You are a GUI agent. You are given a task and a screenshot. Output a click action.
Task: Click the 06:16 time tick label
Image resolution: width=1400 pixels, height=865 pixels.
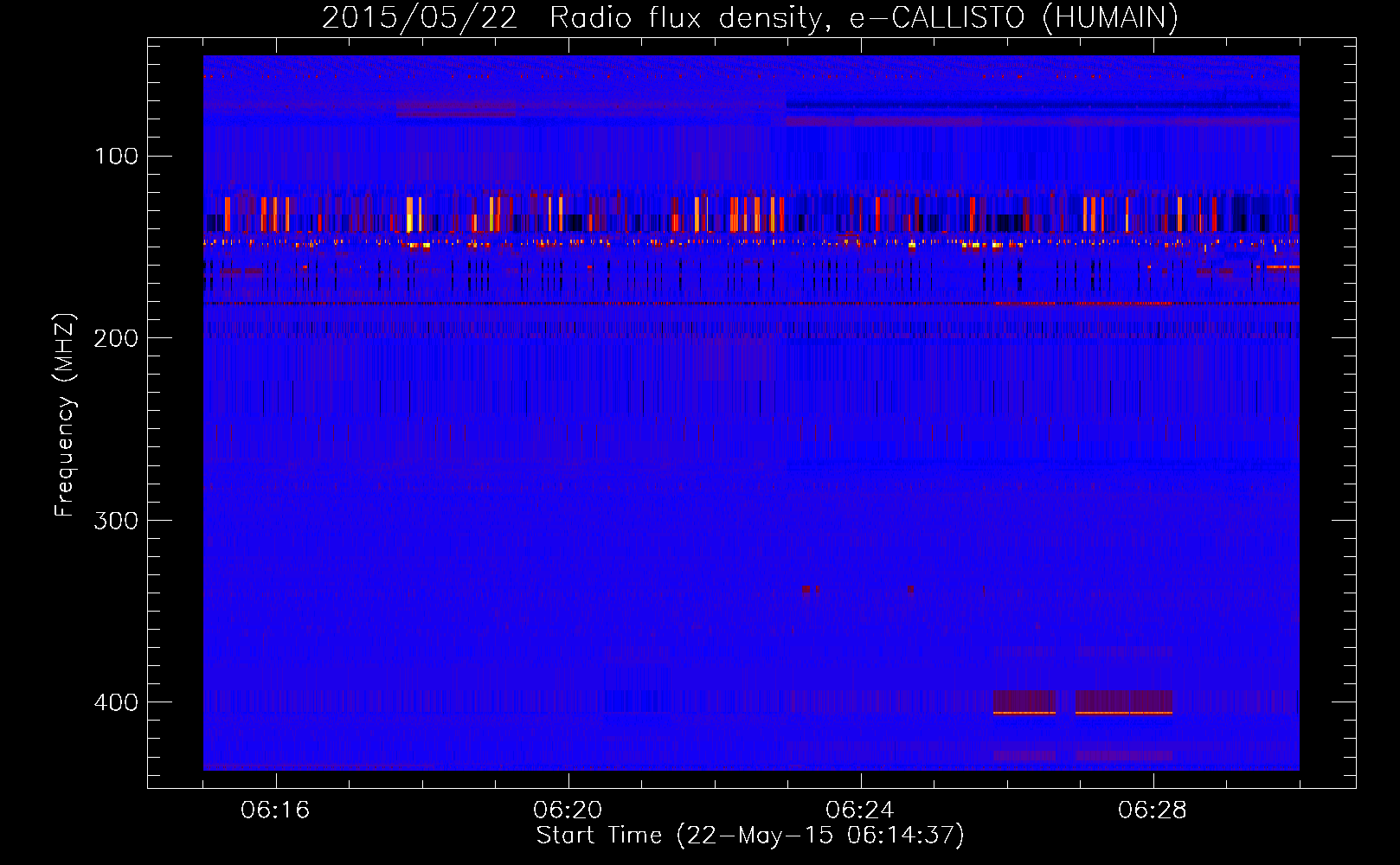(275, 811)
